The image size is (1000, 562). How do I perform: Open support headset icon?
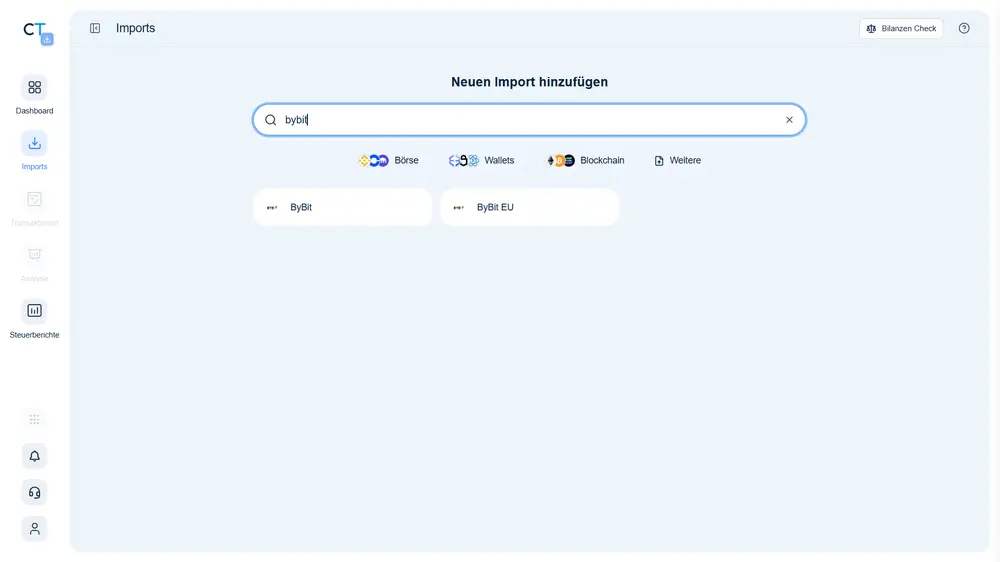click(34, 492)
